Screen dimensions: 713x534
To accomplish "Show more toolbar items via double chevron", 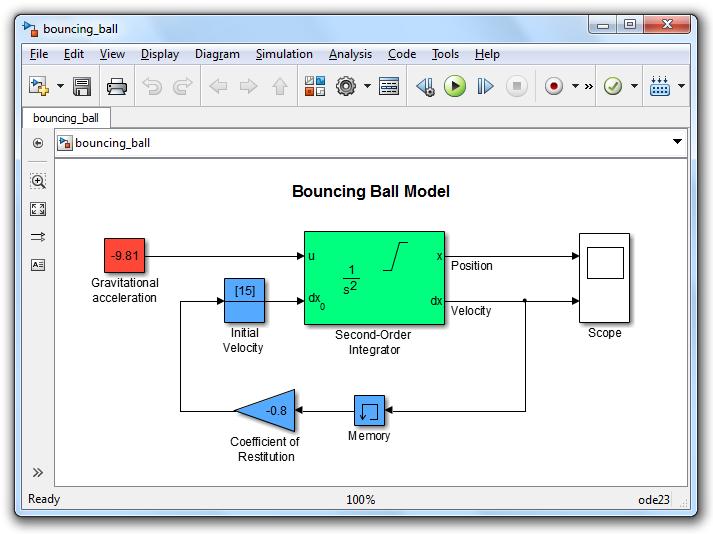I will point(588,86).
